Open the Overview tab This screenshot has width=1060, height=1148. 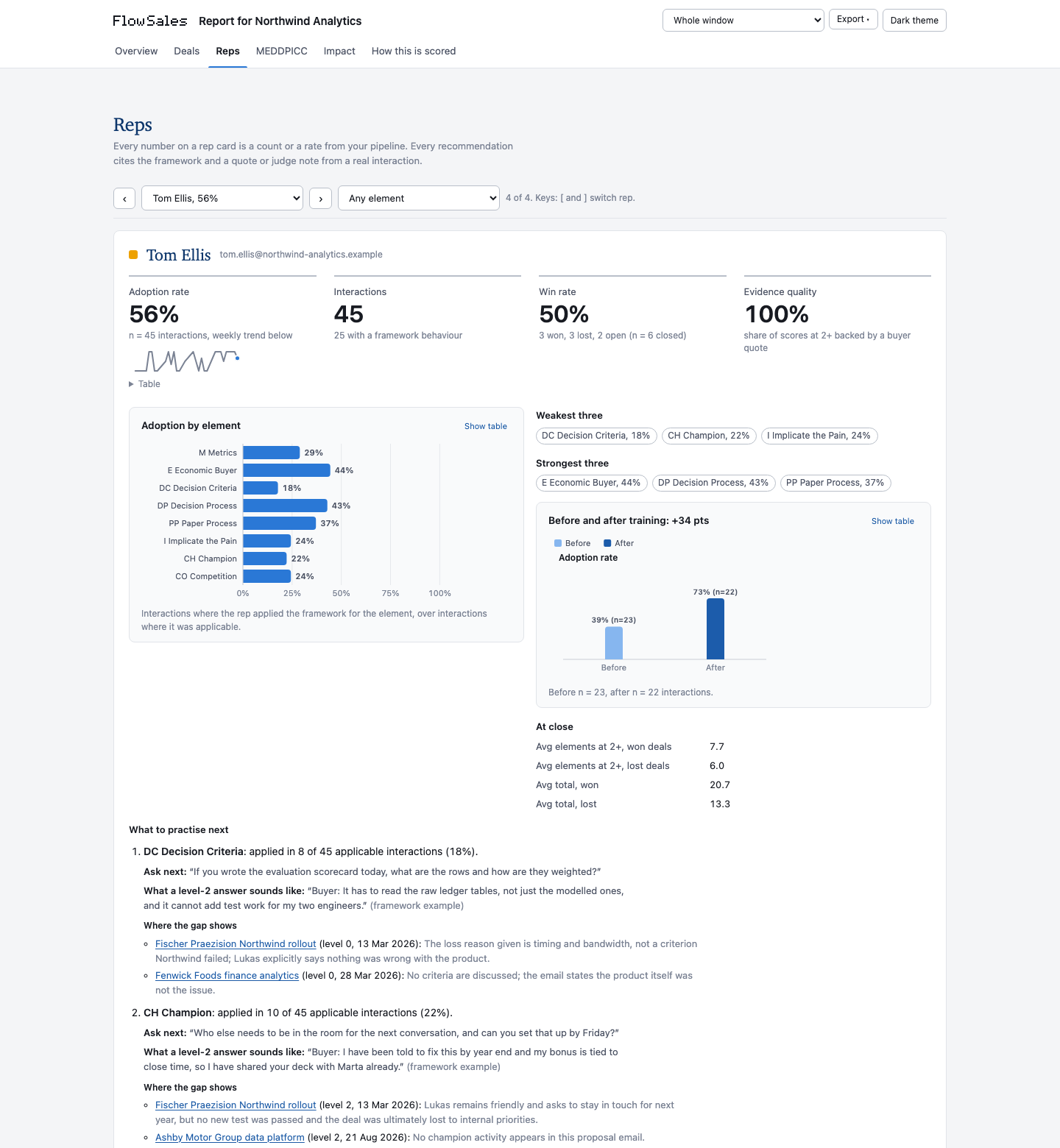click(x=136, y=51)
